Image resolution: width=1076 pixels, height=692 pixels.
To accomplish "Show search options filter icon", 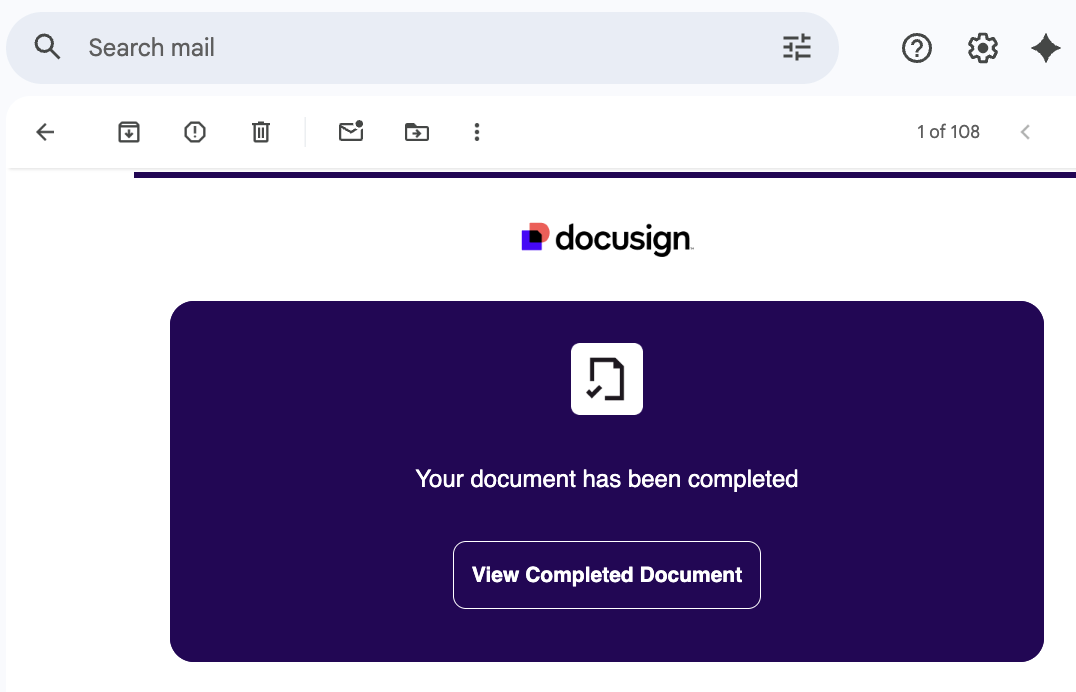I will (x=797, y=48).
